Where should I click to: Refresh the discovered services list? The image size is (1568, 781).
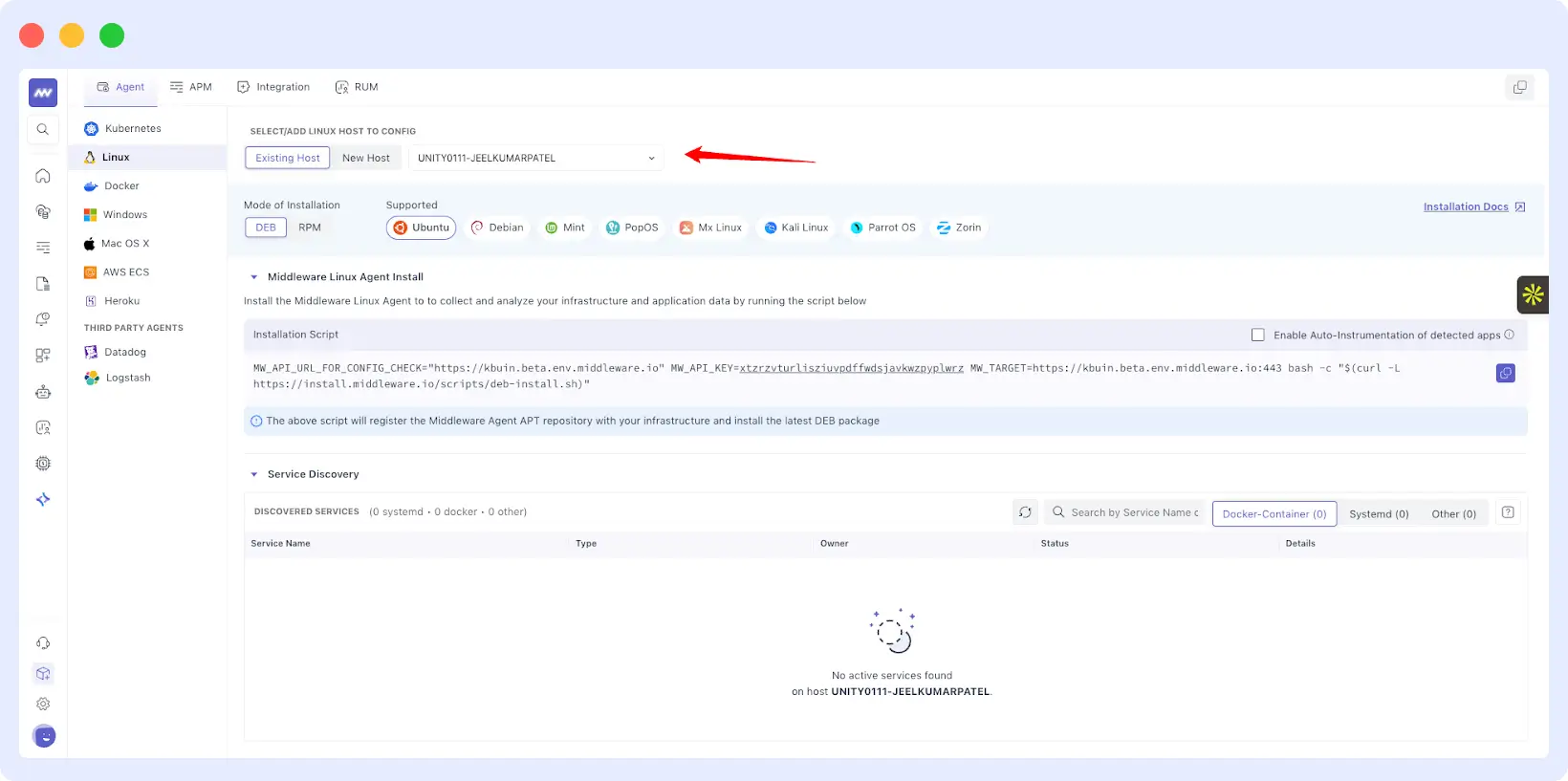coord(1025,513)
